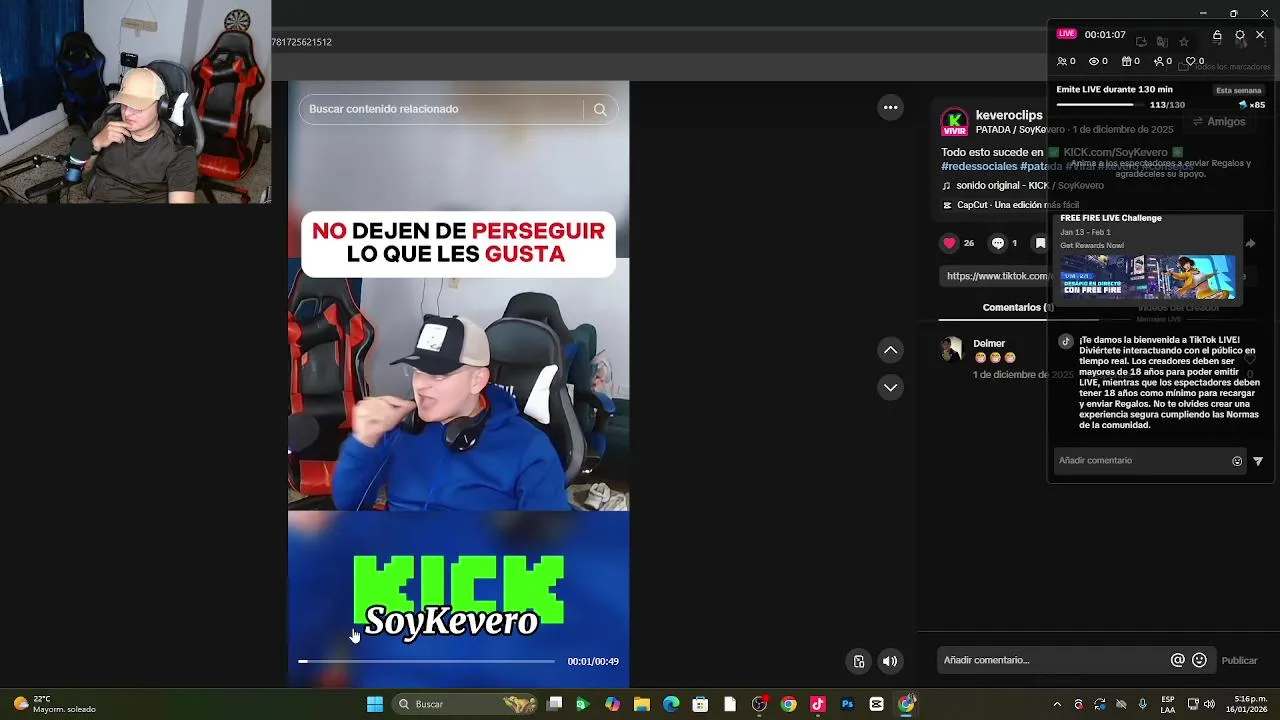
Task: Open the Windows Start menu
Action: pos(375,704)
